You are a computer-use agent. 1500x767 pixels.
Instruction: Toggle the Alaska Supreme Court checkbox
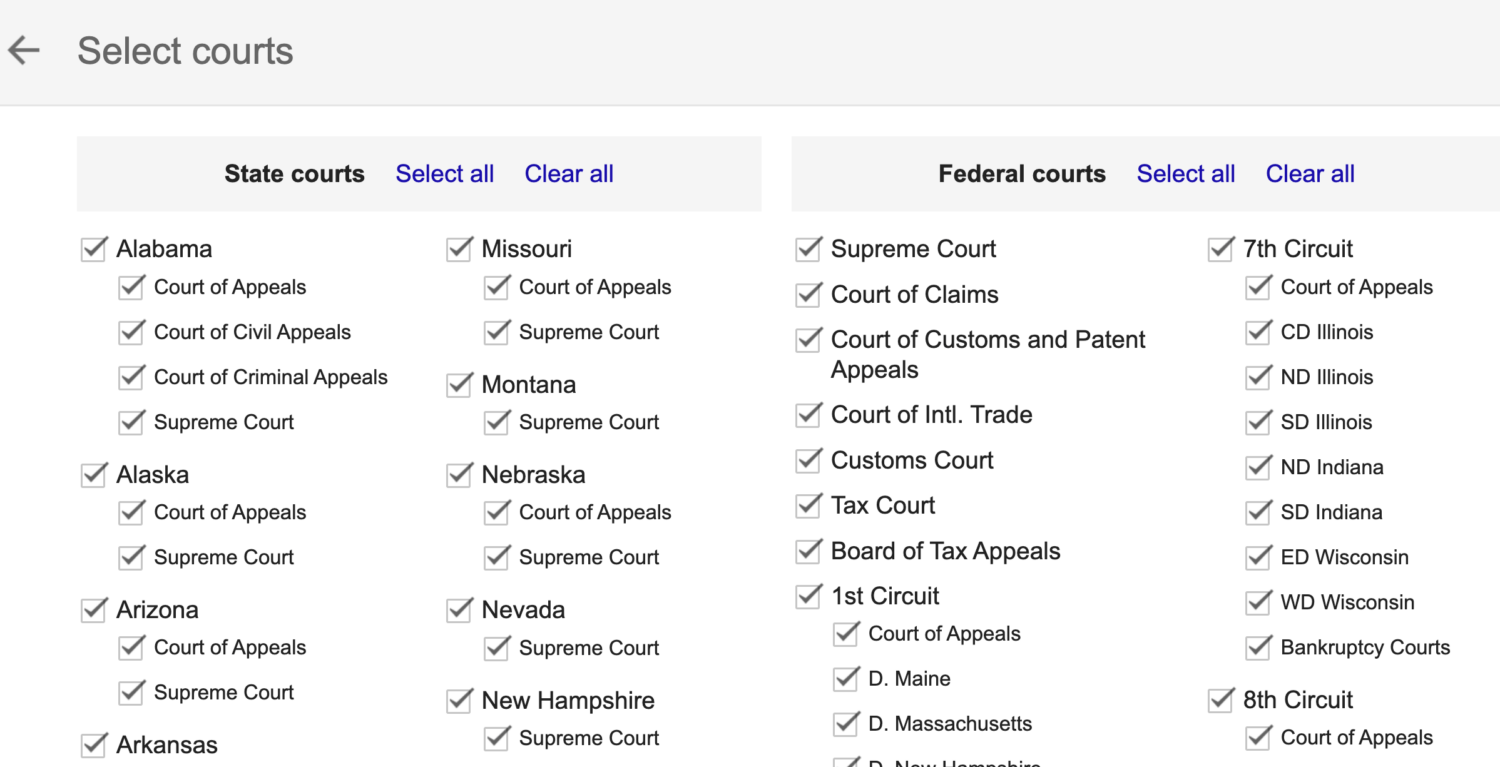coord(131,557)
